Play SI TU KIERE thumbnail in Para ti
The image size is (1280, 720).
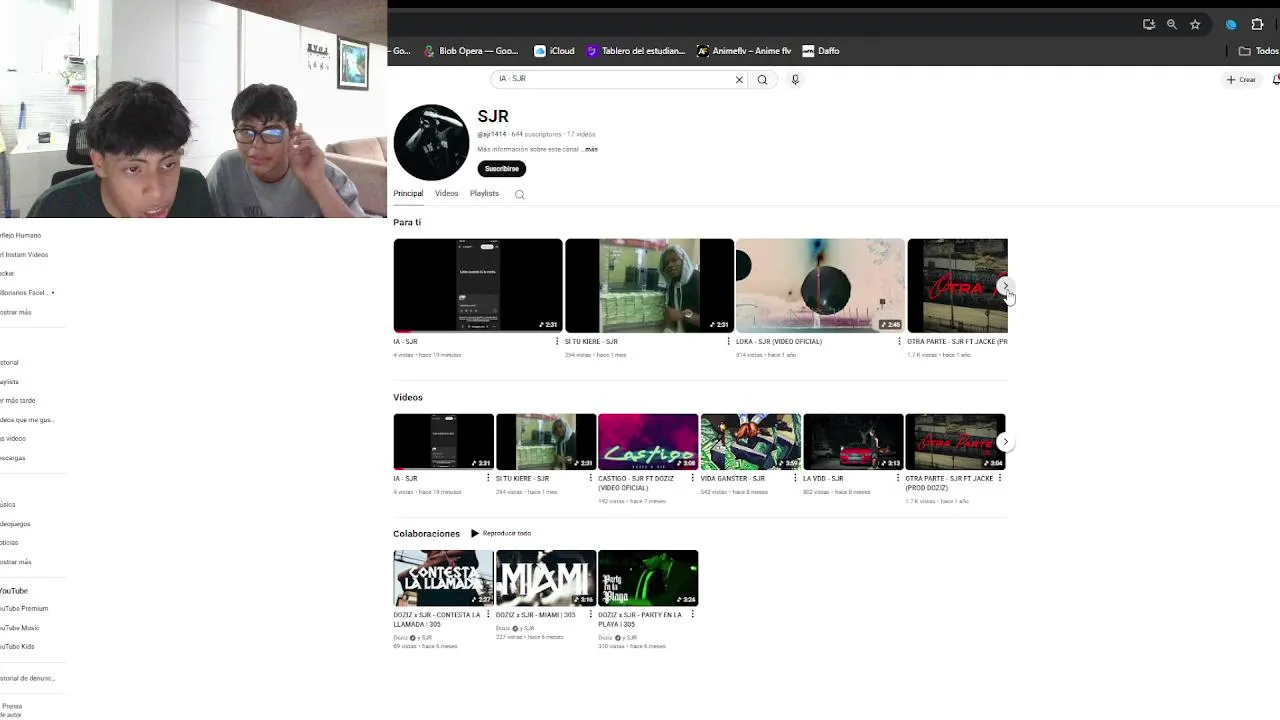click(649, 285)
